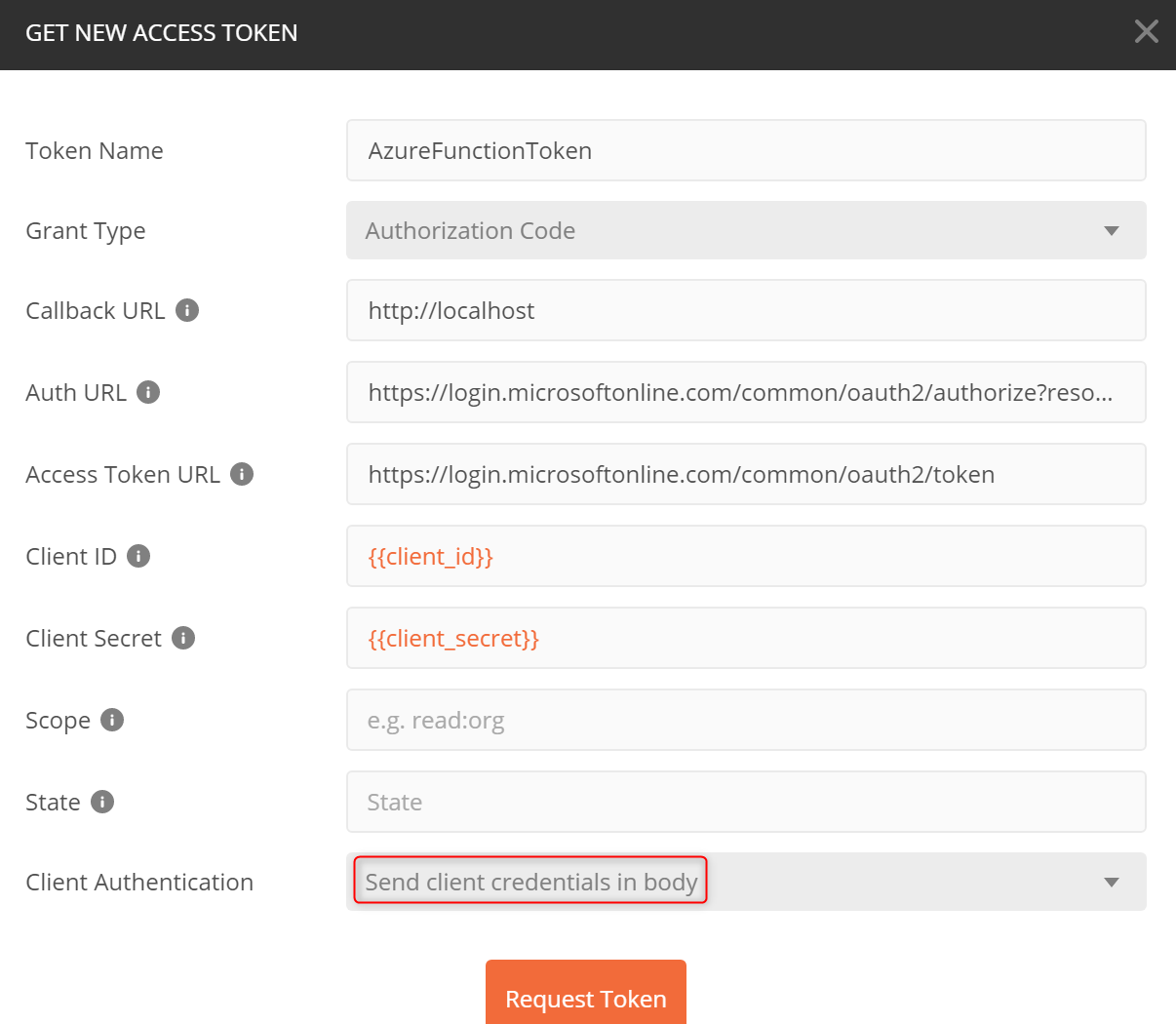Click the Request Token button
Viewport: 1176px width, 1024px height.
(585, 999)
